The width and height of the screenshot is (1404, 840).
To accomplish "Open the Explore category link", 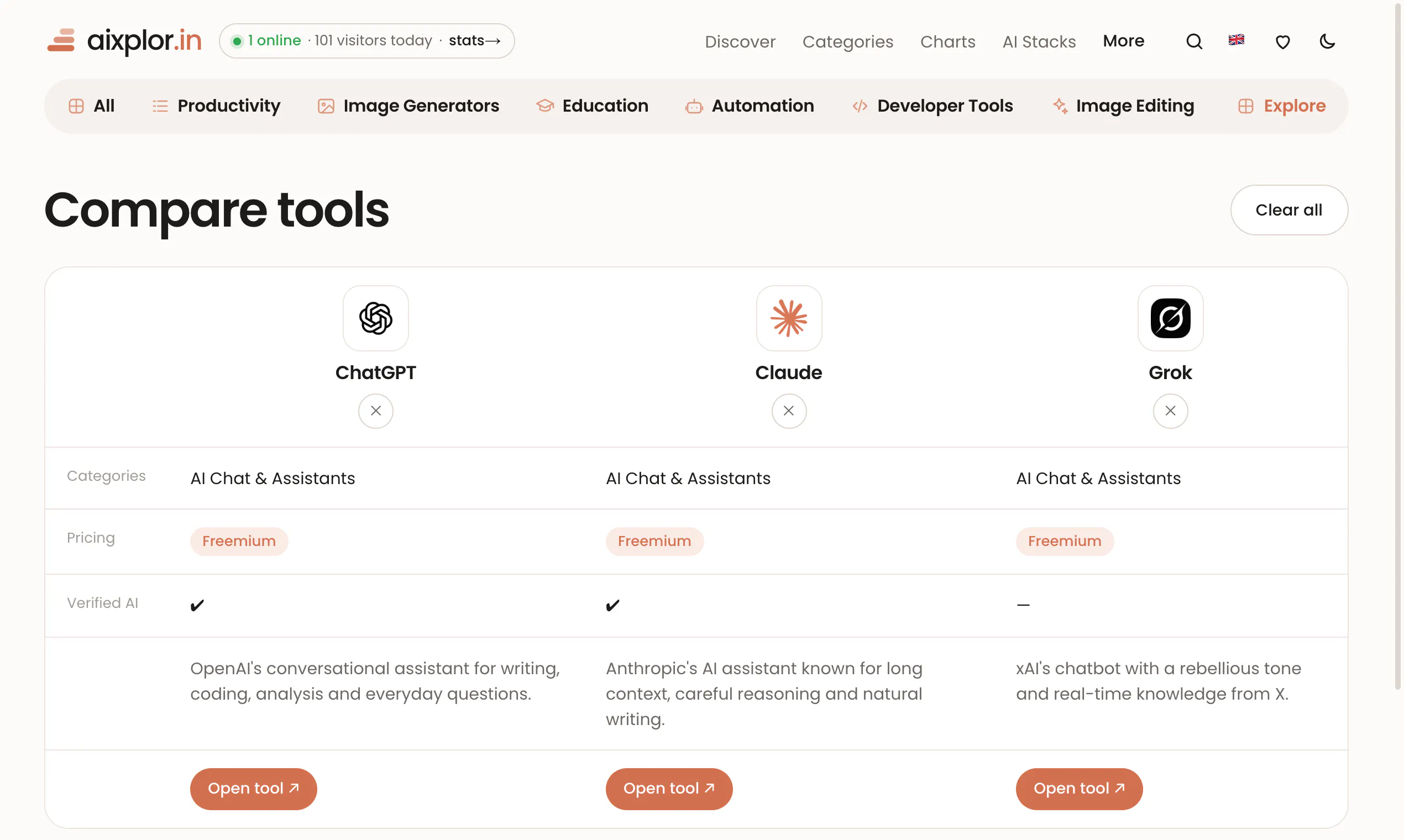I will [x=1282, y=106].
